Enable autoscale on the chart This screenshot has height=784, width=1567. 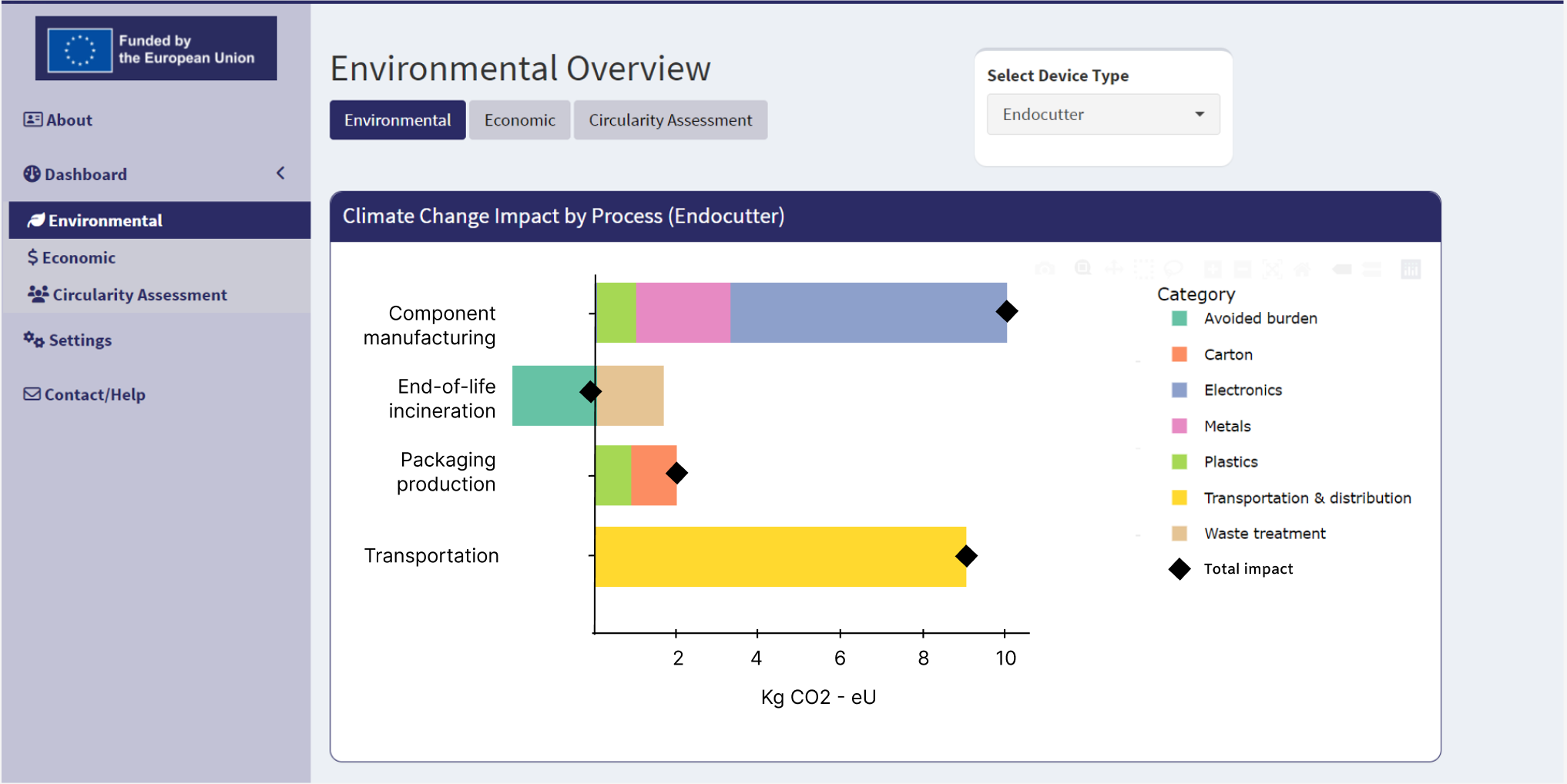pos(1272,269)
